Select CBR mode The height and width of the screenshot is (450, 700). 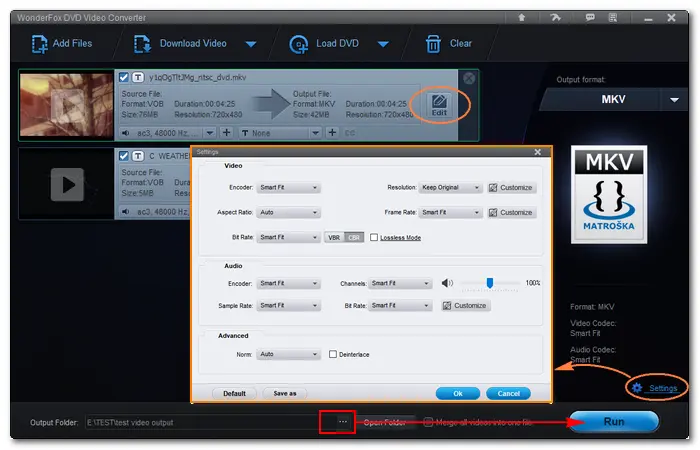(354, 238)
